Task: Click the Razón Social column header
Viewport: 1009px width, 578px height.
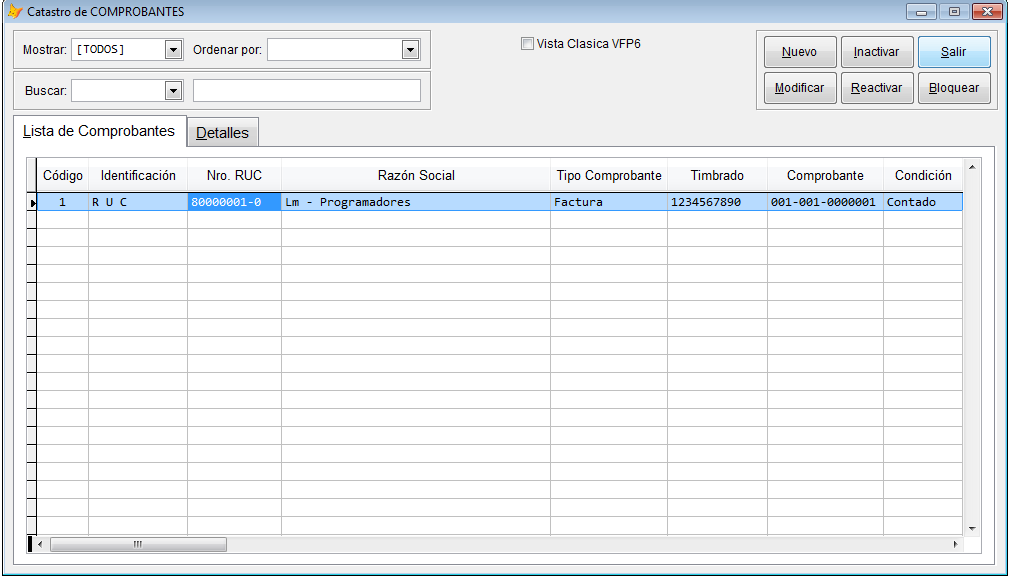Action: (416, 175)
